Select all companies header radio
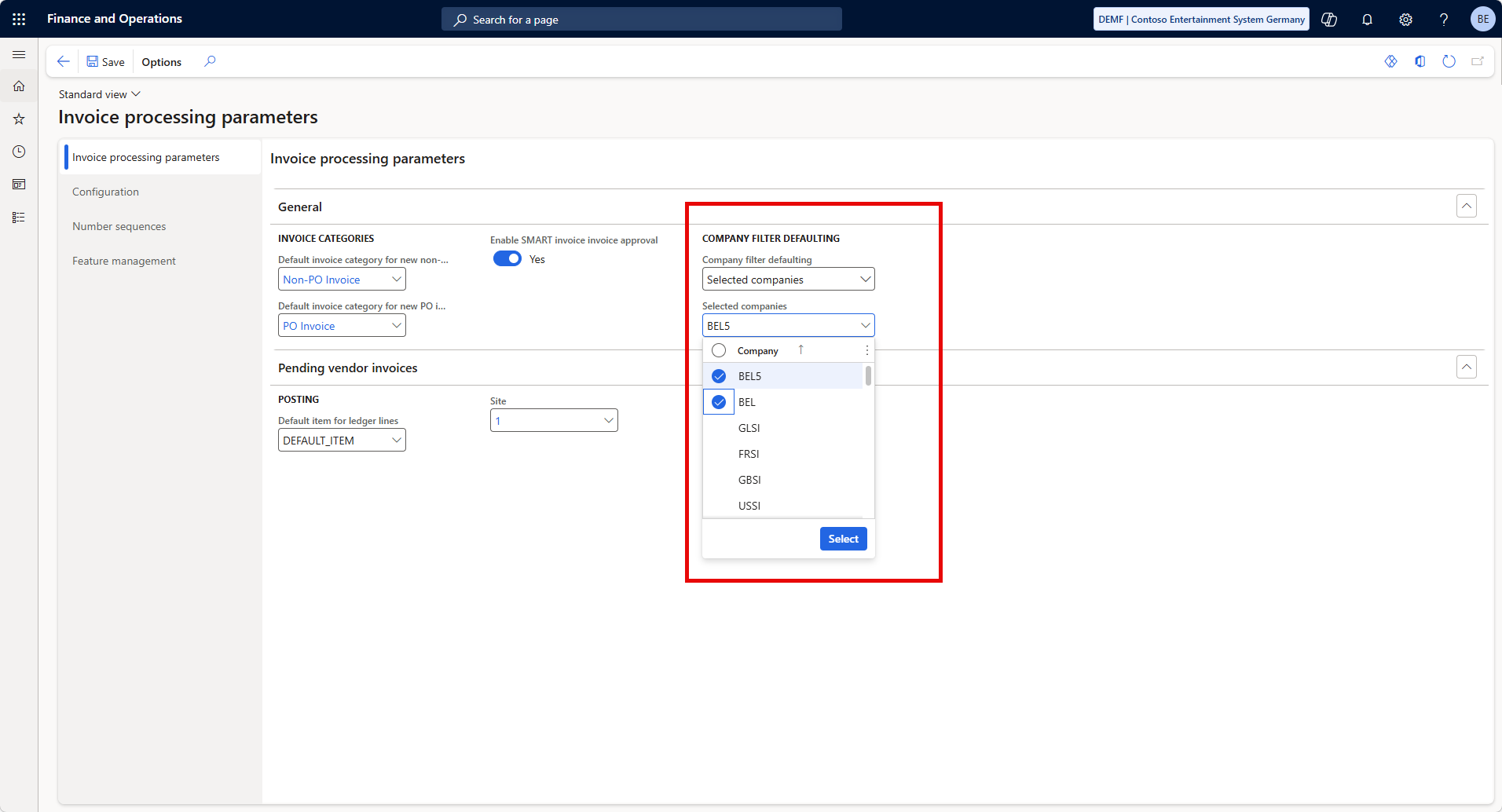1502x812 pixels. tap(719, 350)
